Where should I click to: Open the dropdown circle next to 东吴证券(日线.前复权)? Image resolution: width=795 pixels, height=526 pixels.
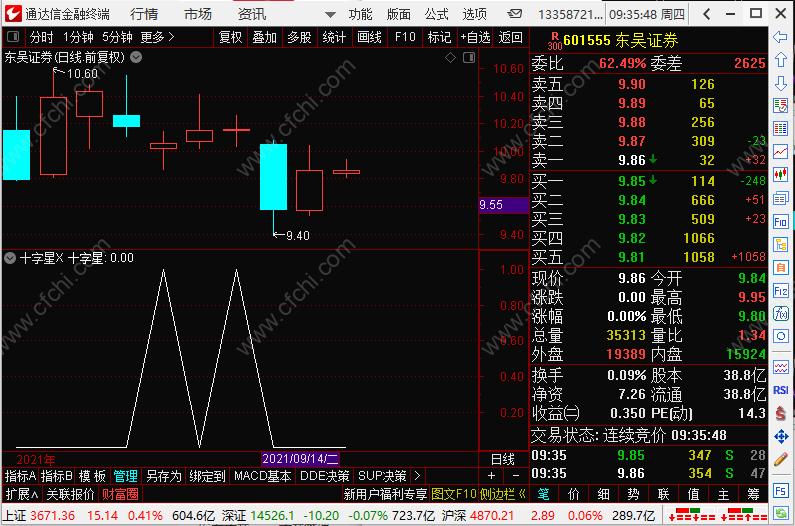click(136, 57)
